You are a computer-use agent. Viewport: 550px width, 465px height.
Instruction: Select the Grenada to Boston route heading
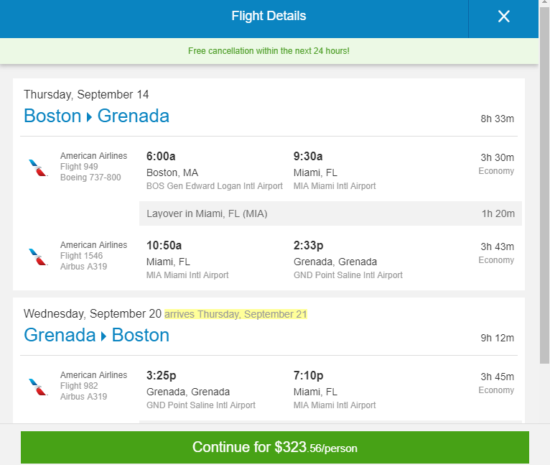pos(96,335)
